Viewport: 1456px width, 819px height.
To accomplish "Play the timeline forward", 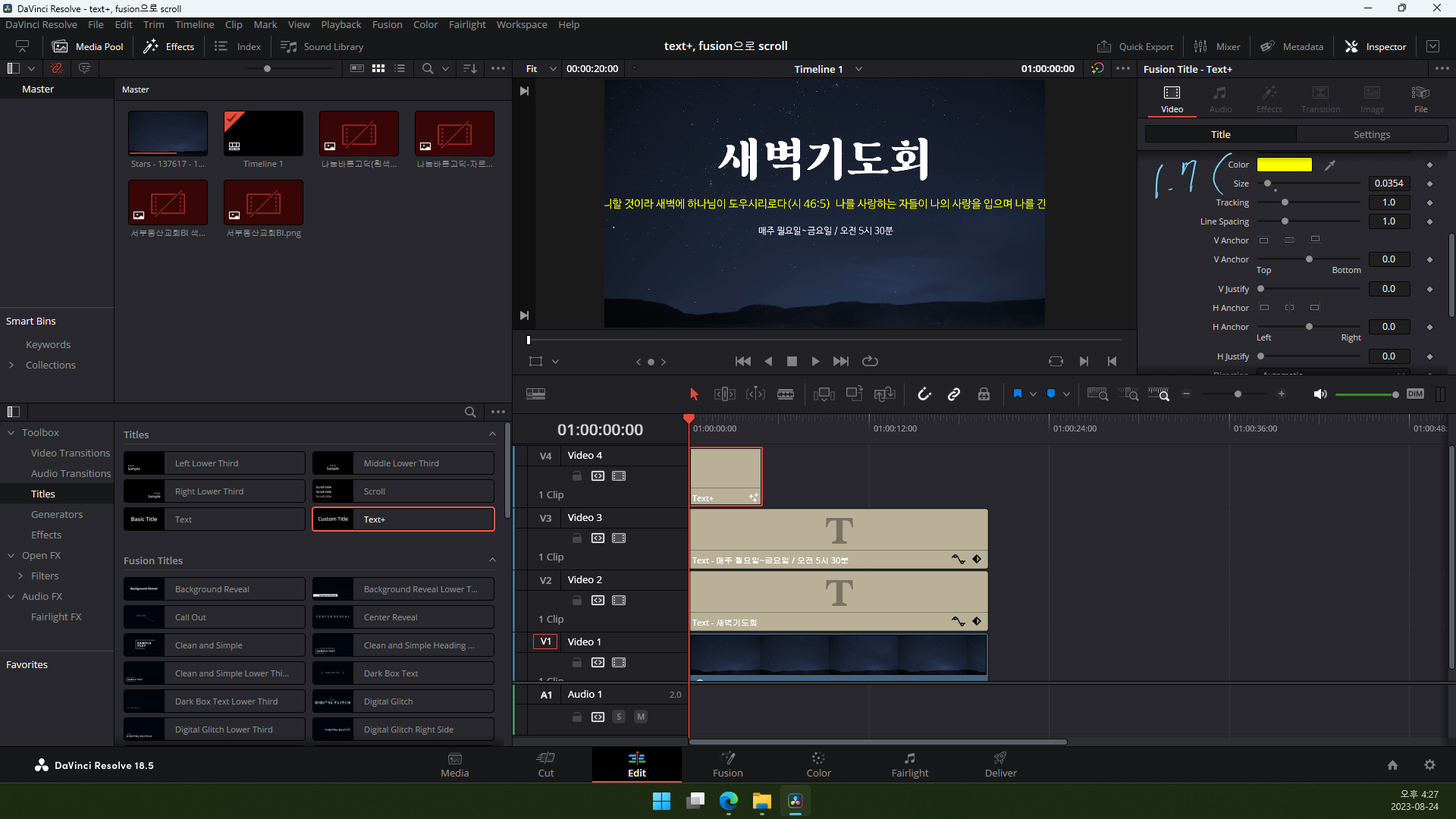I will [815, 362].
